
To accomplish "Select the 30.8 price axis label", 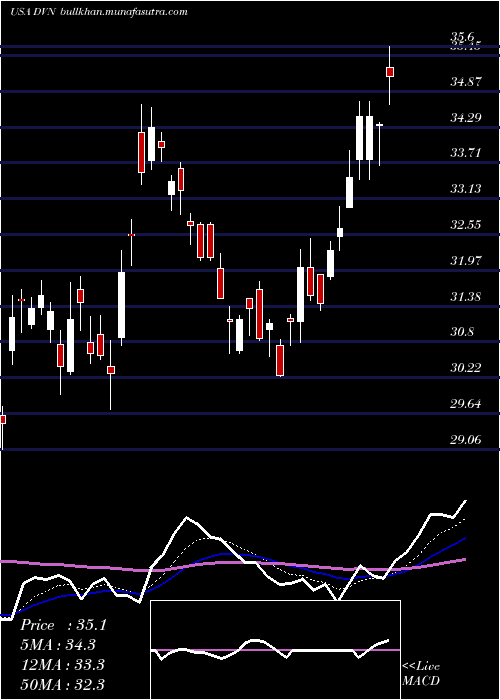I will point(462,332).
